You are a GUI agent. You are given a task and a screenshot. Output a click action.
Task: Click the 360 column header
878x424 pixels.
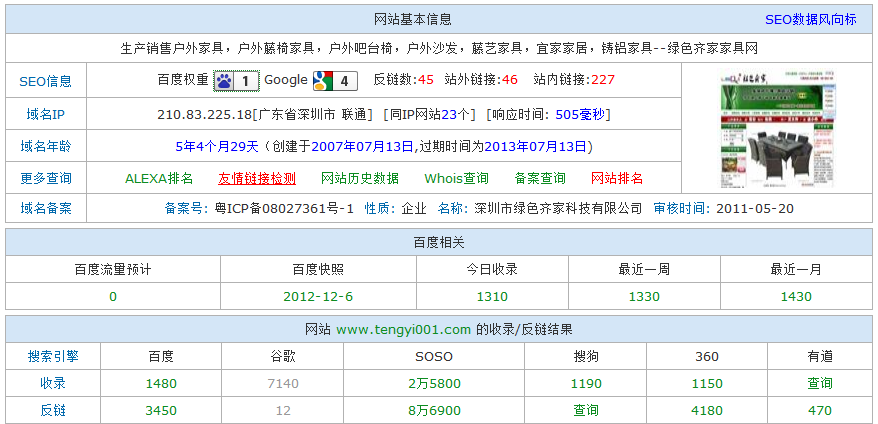coord(707,356)
